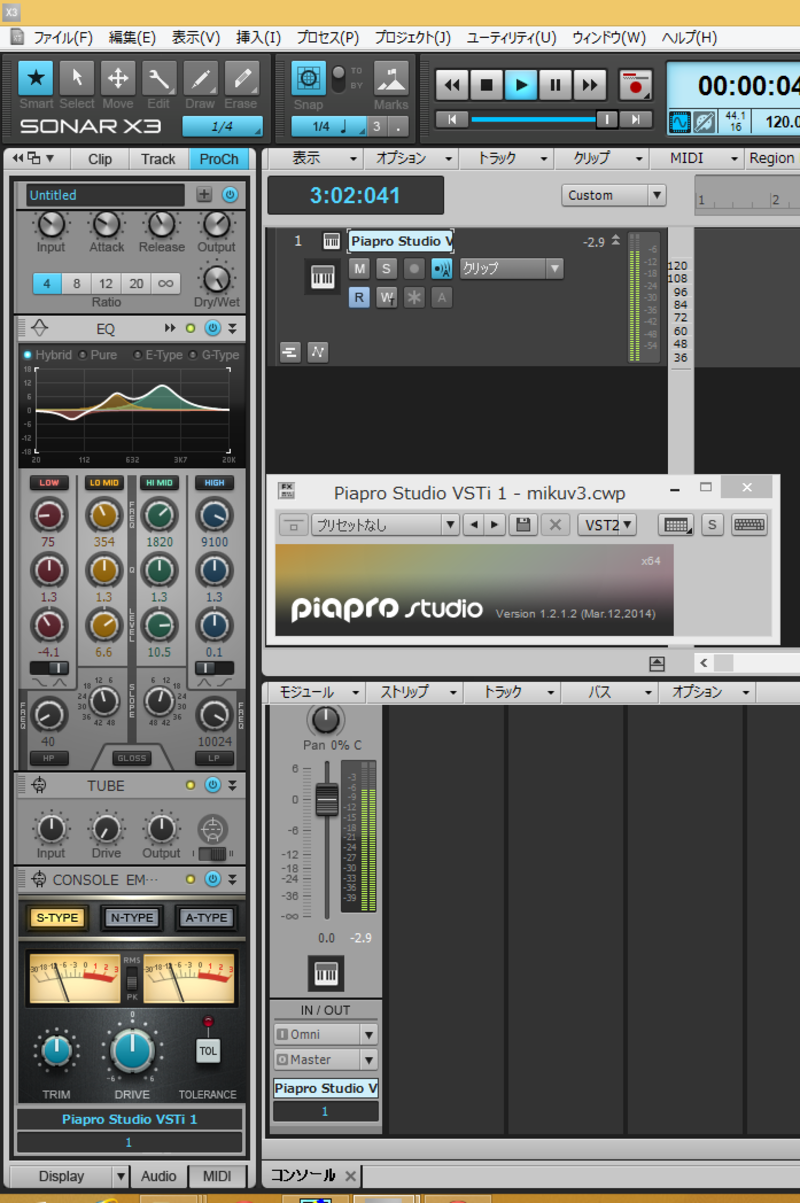The image size is (800, 1203).
Task: Pick the Edit tool
Action: [x=158, y=78]
